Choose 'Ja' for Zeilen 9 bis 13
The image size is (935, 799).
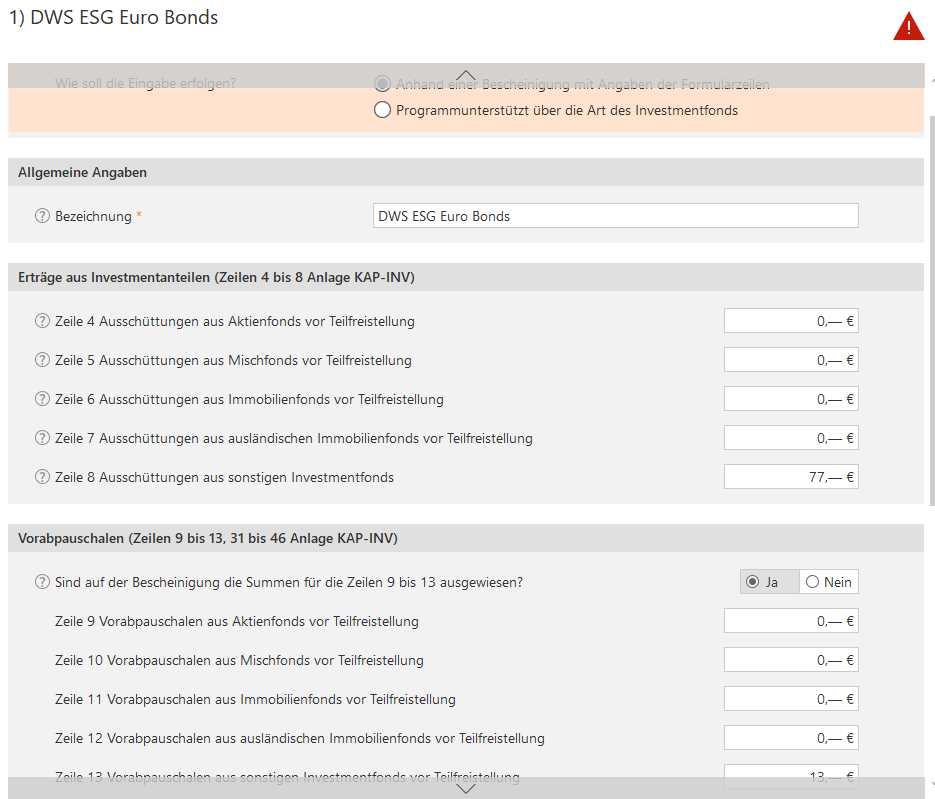(x=769, y=582)
